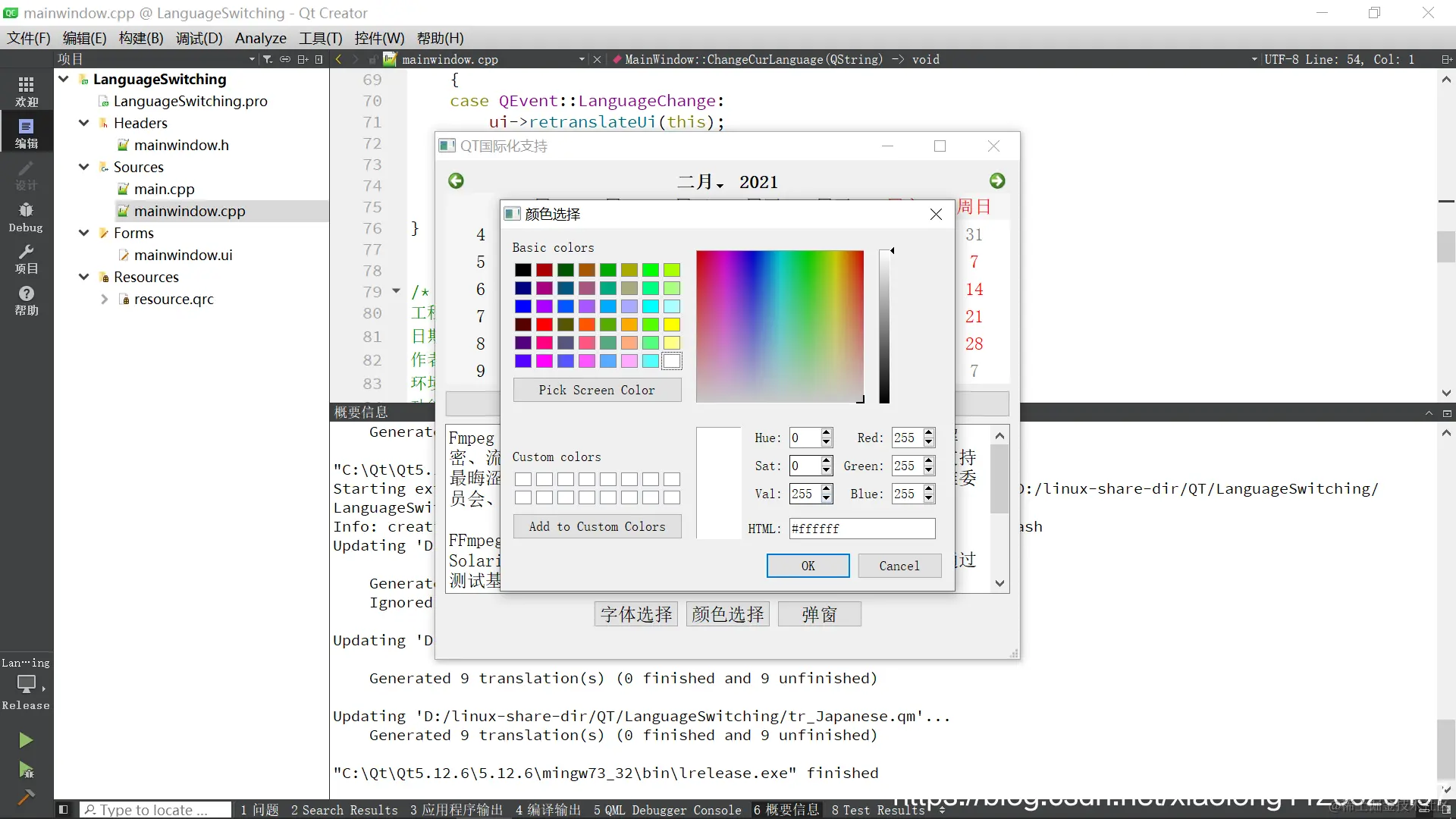
Task: Increase the Red value stepper
Action: point(929,433)
